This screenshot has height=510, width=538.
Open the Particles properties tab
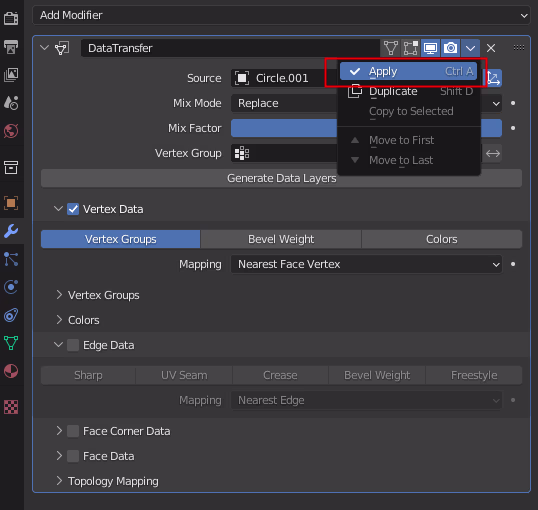click(x=11, y=259)
